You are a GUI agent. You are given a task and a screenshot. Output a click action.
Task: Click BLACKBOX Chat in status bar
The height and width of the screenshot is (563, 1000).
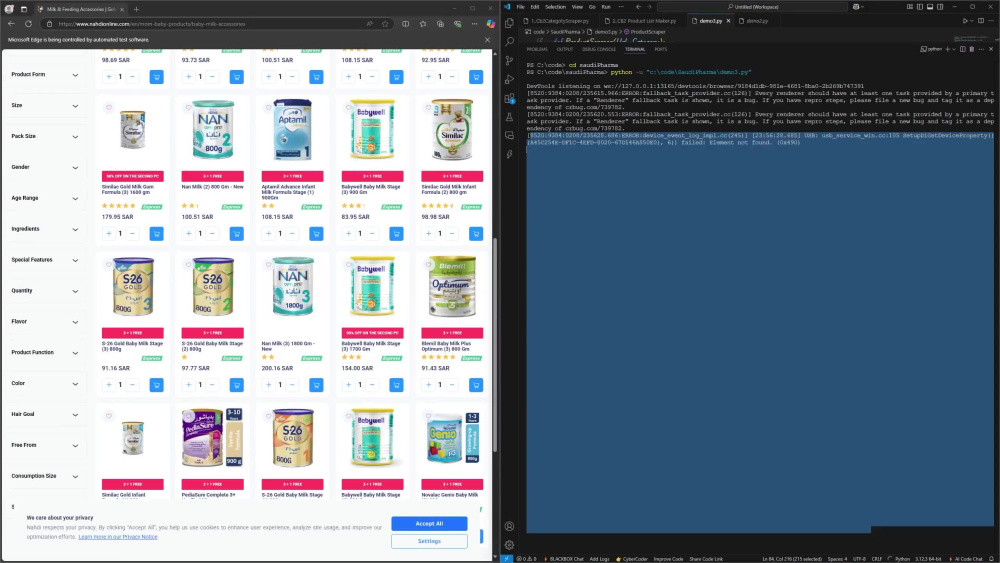tap(564, 559)
